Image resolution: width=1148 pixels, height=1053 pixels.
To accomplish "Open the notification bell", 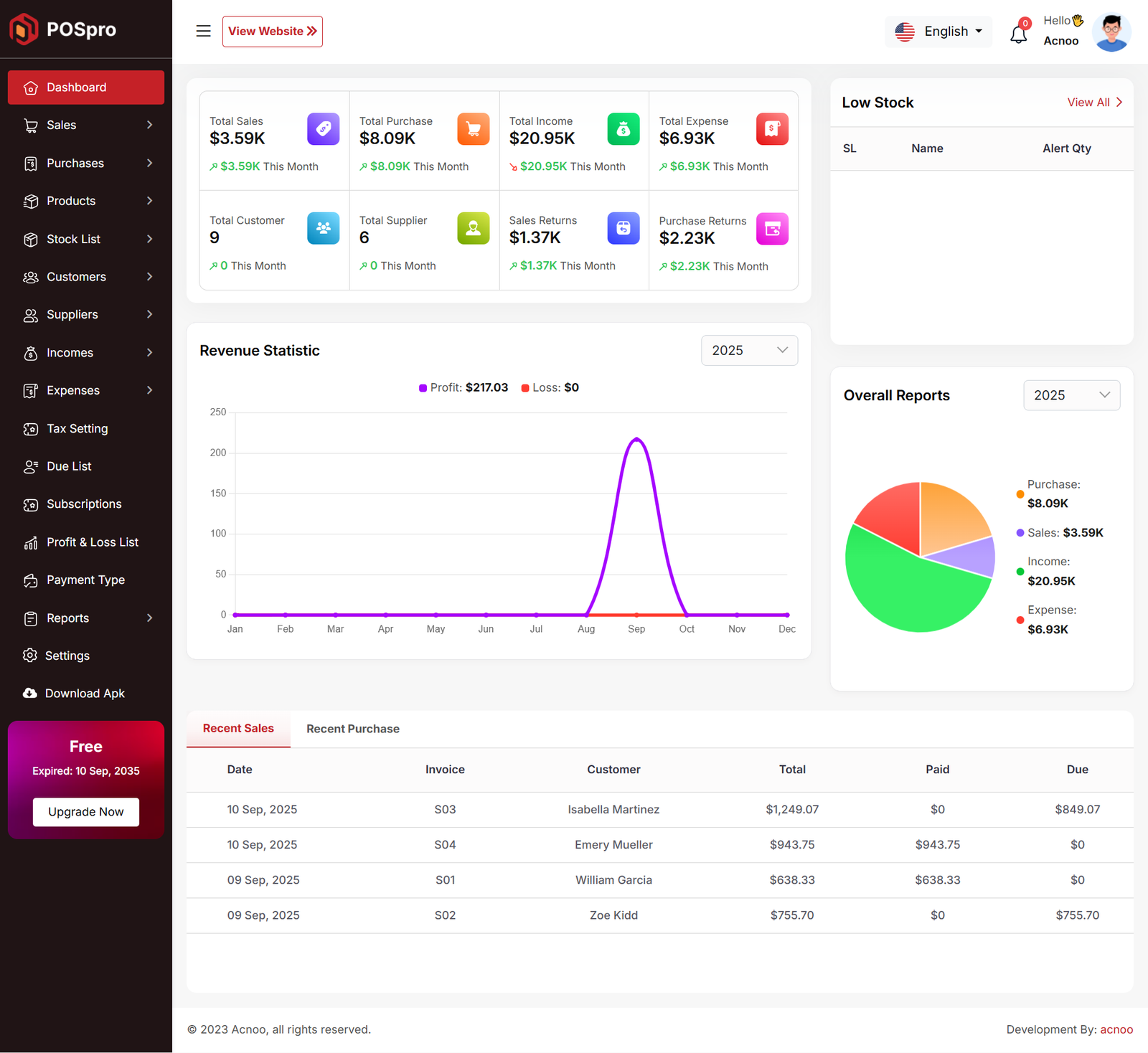I will [x=1018, y=33].
